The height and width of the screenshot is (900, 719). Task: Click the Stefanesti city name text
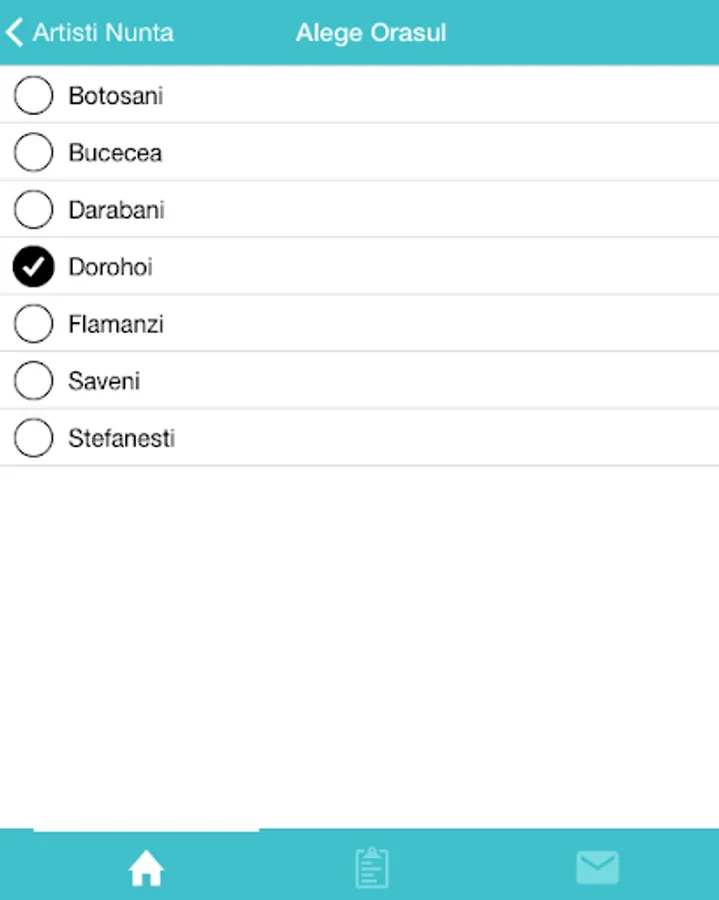click(121, 438)
